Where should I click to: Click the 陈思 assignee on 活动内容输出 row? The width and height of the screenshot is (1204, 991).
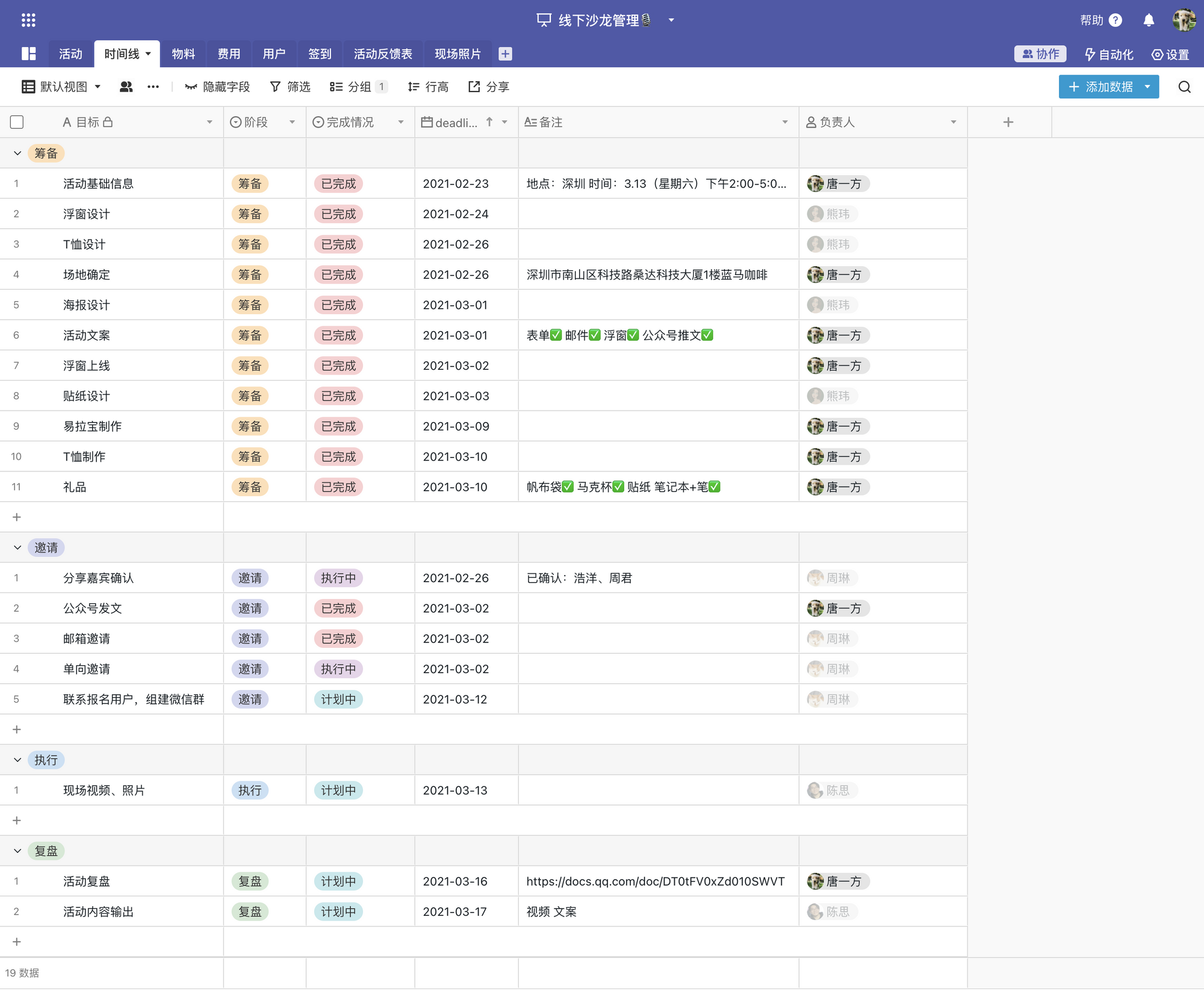coord(832,912)
